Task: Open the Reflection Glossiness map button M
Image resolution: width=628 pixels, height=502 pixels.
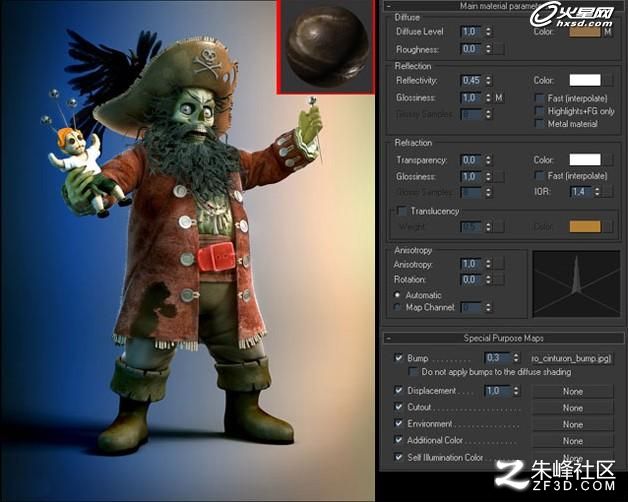Action: (x=499, y=98)
